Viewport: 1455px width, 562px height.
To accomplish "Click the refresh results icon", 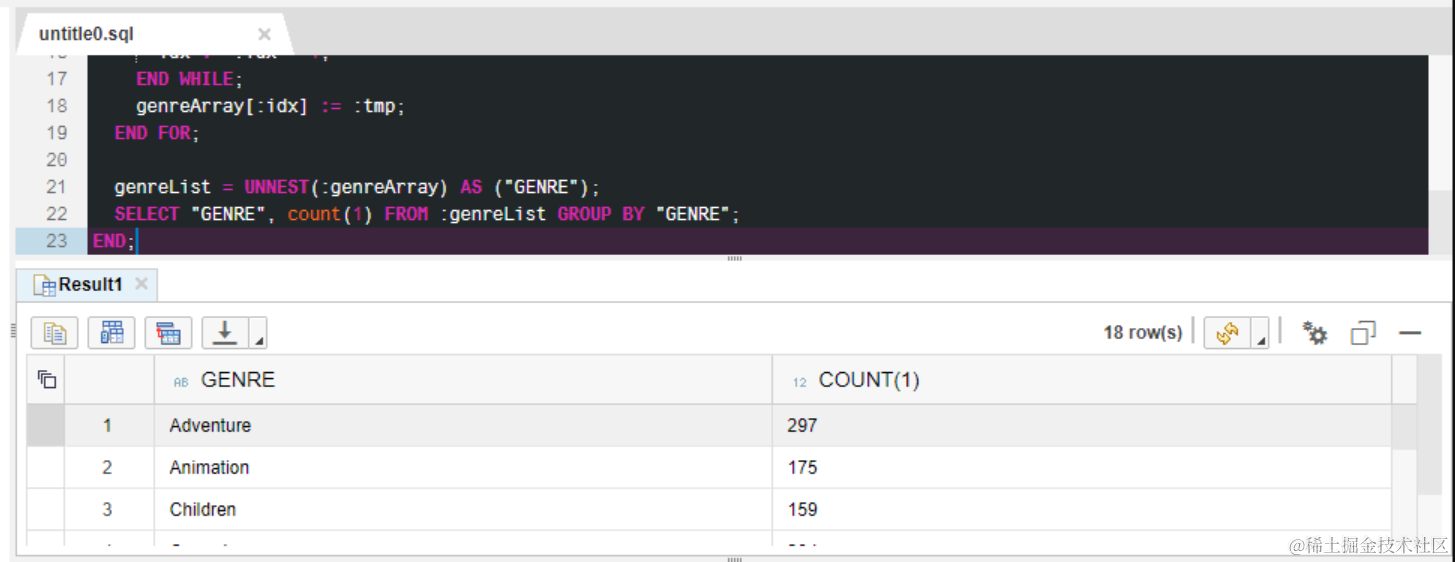I will point(1227,333).
